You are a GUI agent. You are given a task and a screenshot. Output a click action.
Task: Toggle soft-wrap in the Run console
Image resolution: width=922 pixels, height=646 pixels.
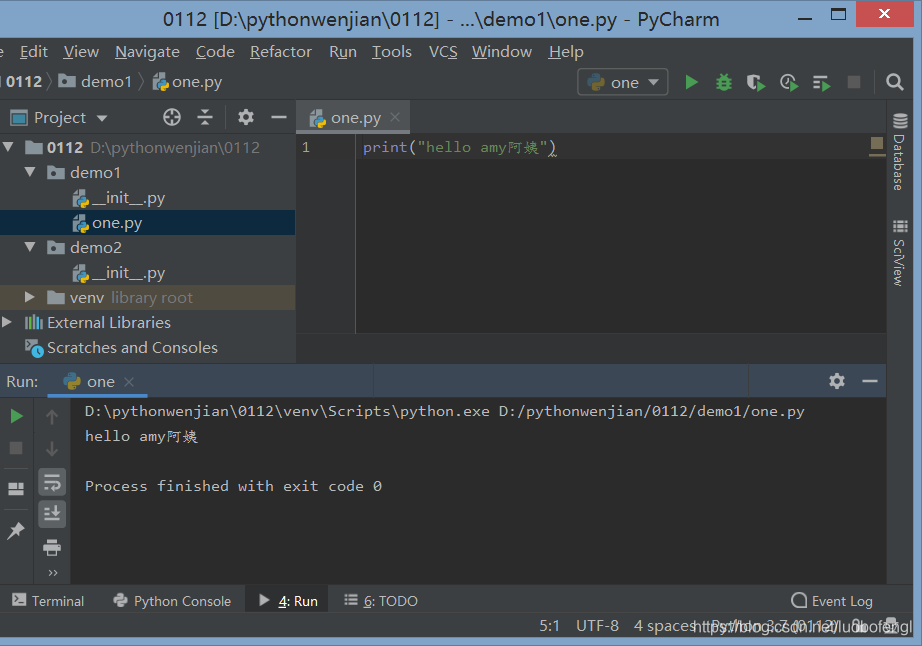(52, 483)
